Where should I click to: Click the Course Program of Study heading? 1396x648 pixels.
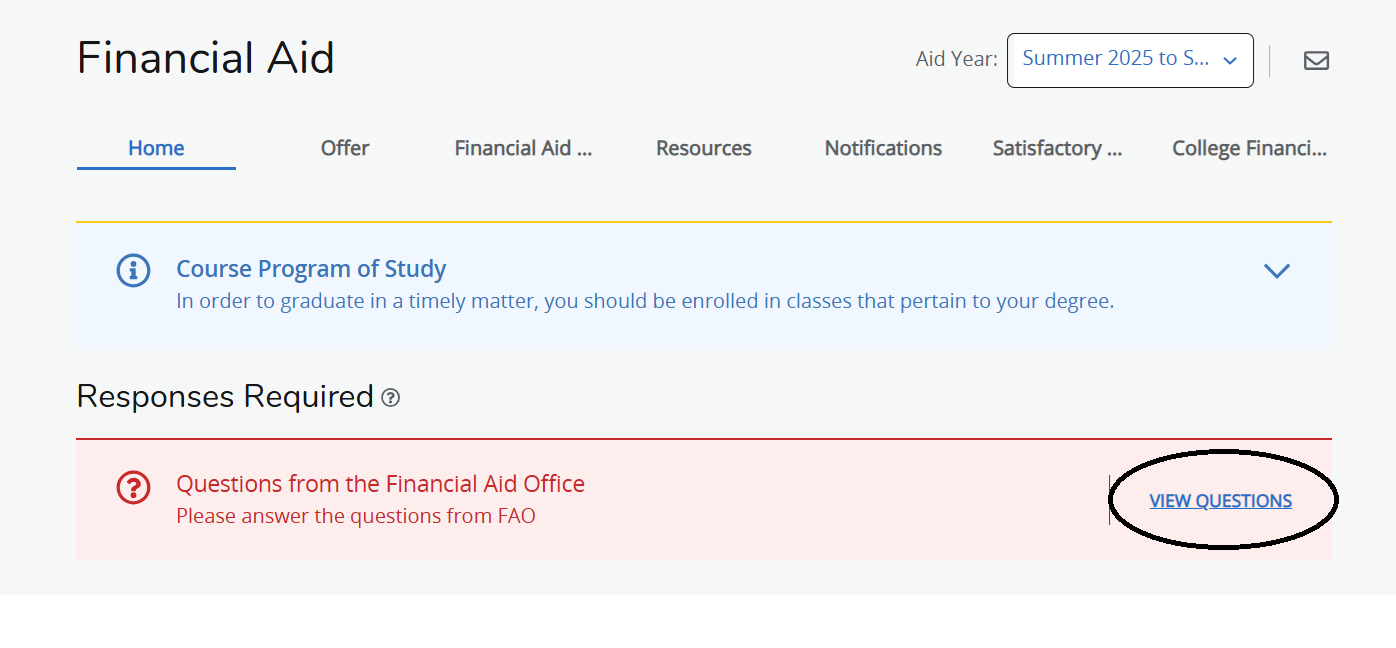[x=311, y=268]
